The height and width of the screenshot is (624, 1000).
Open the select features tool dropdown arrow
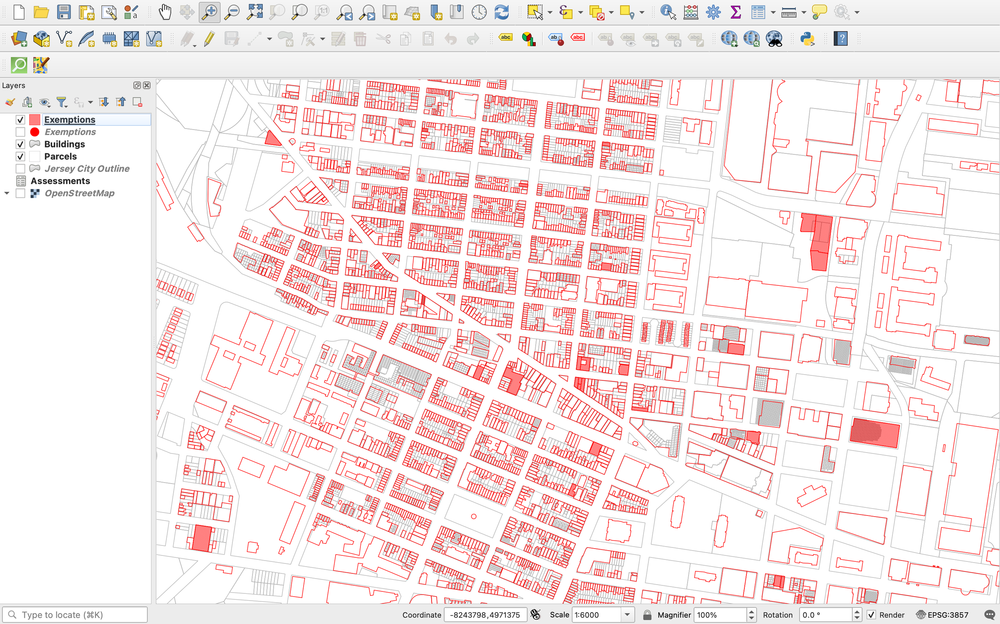click(549, 12)
